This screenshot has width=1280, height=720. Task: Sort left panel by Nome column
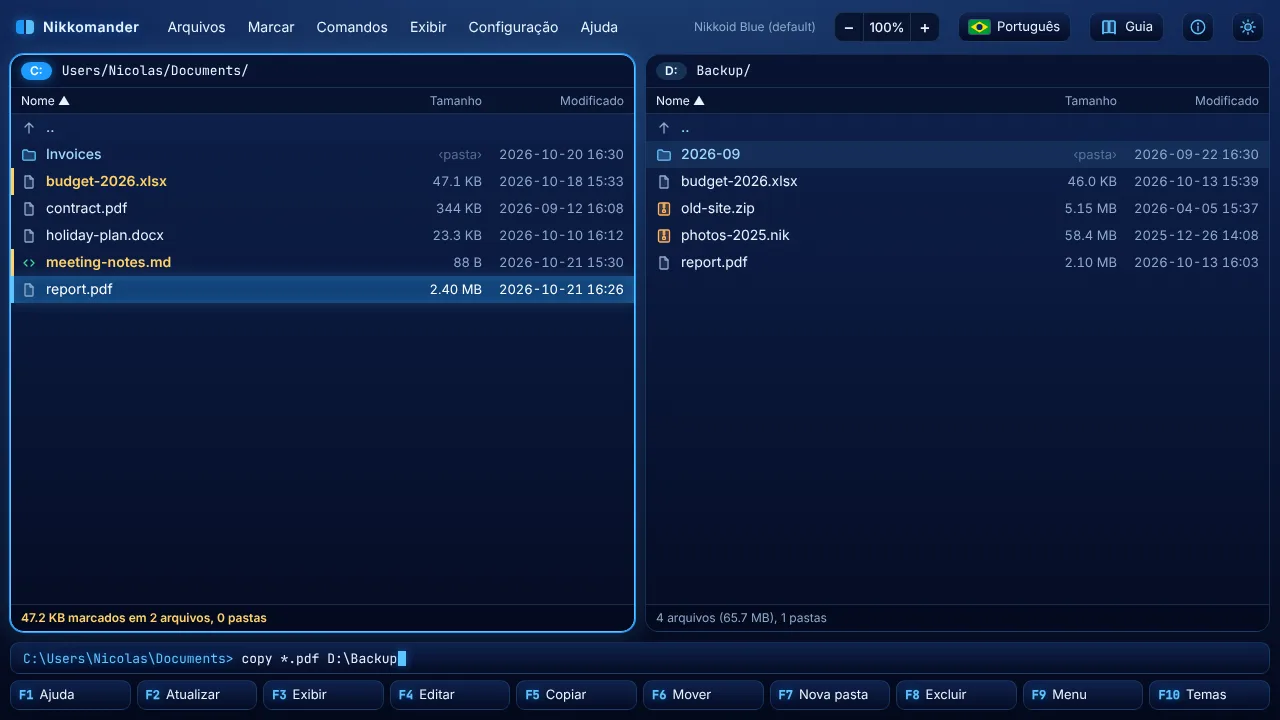click(45, 101)
